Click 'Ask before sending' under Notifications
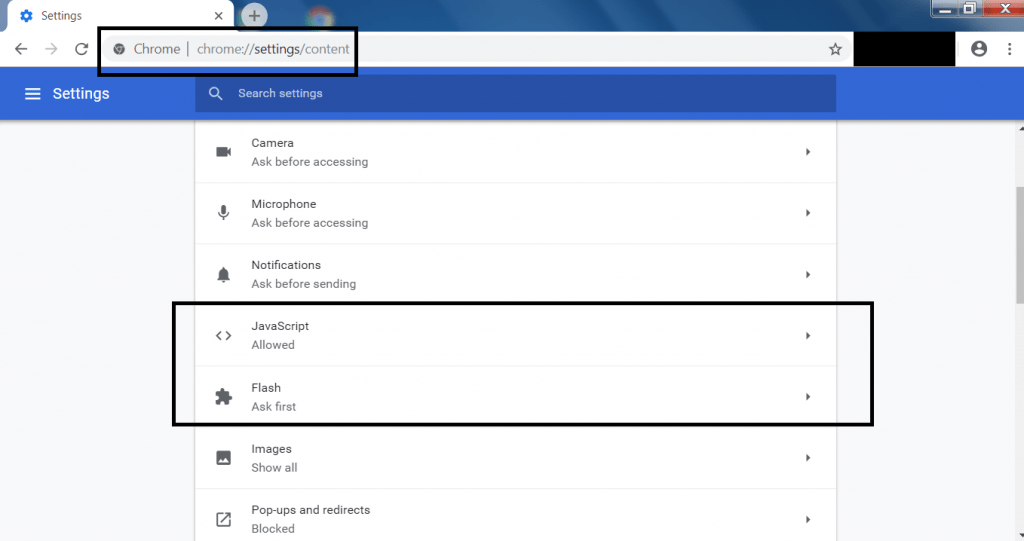 tap(304, 284)
